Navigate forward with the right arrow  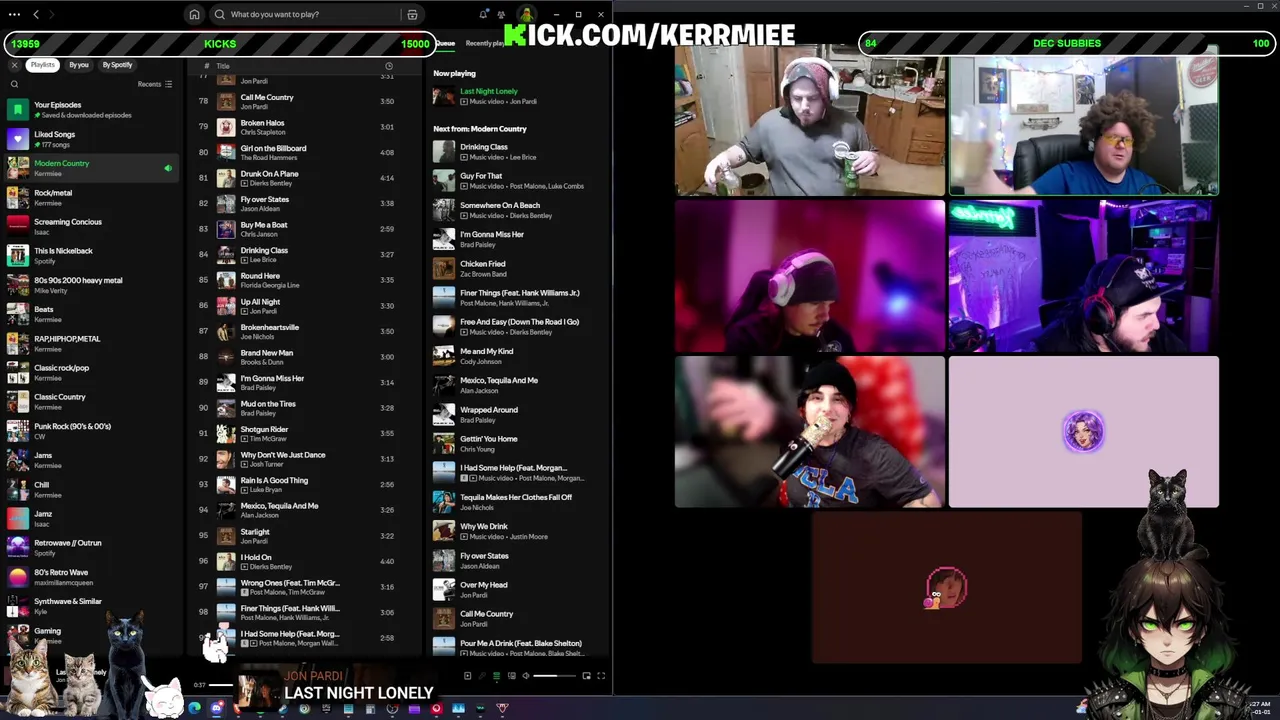[52, 15]
